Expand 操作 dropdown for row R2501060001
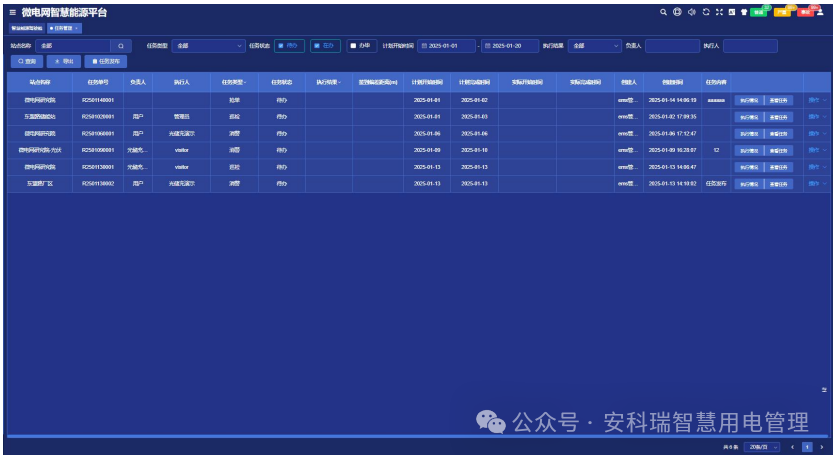Viewport: 835px width, 455px height. point(817,133)
